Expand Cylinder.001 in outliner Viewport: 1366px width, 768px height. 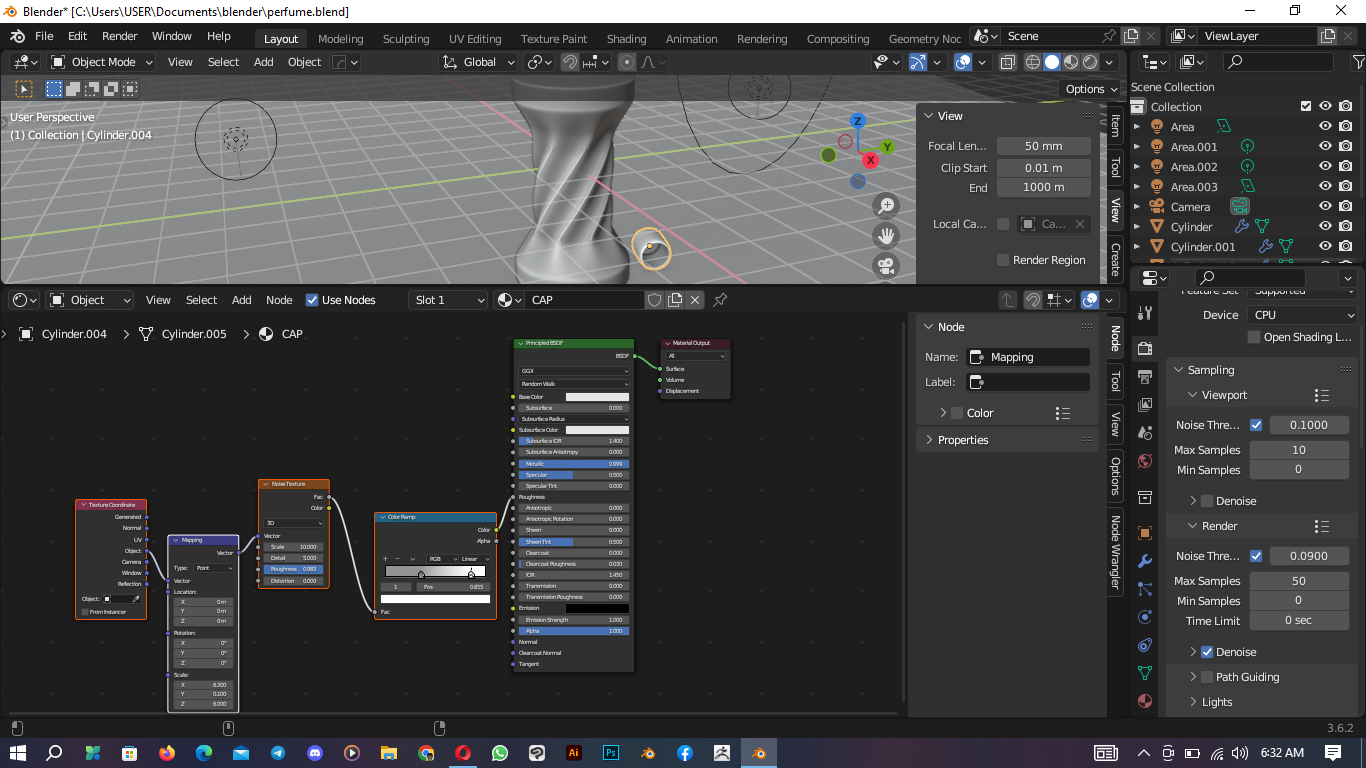[x=1136, y=247]
